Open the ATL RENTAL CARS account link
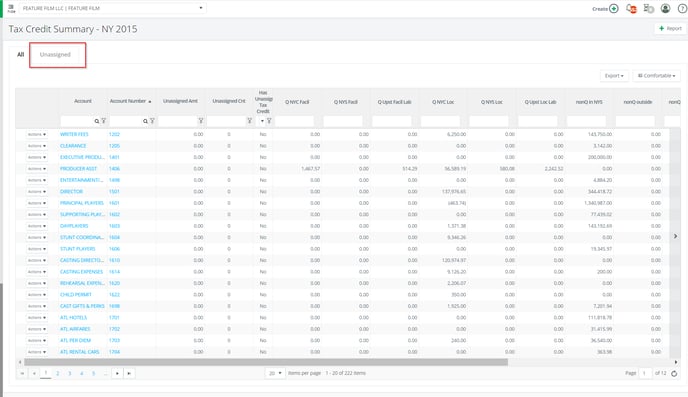Viewport: 688px width, 397px height. 80,352
